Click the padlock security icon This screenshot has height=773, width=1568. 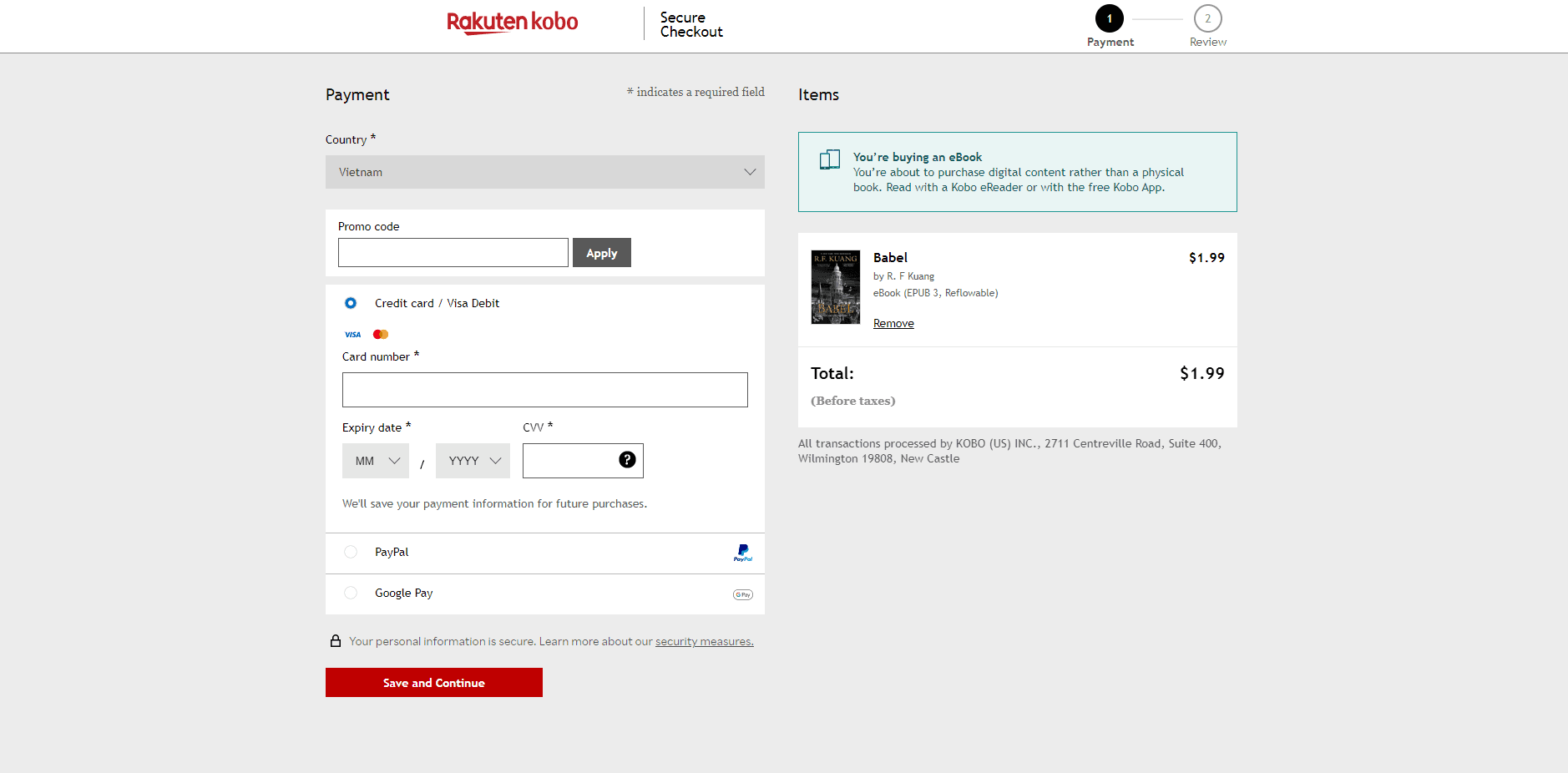coord(336,641)
